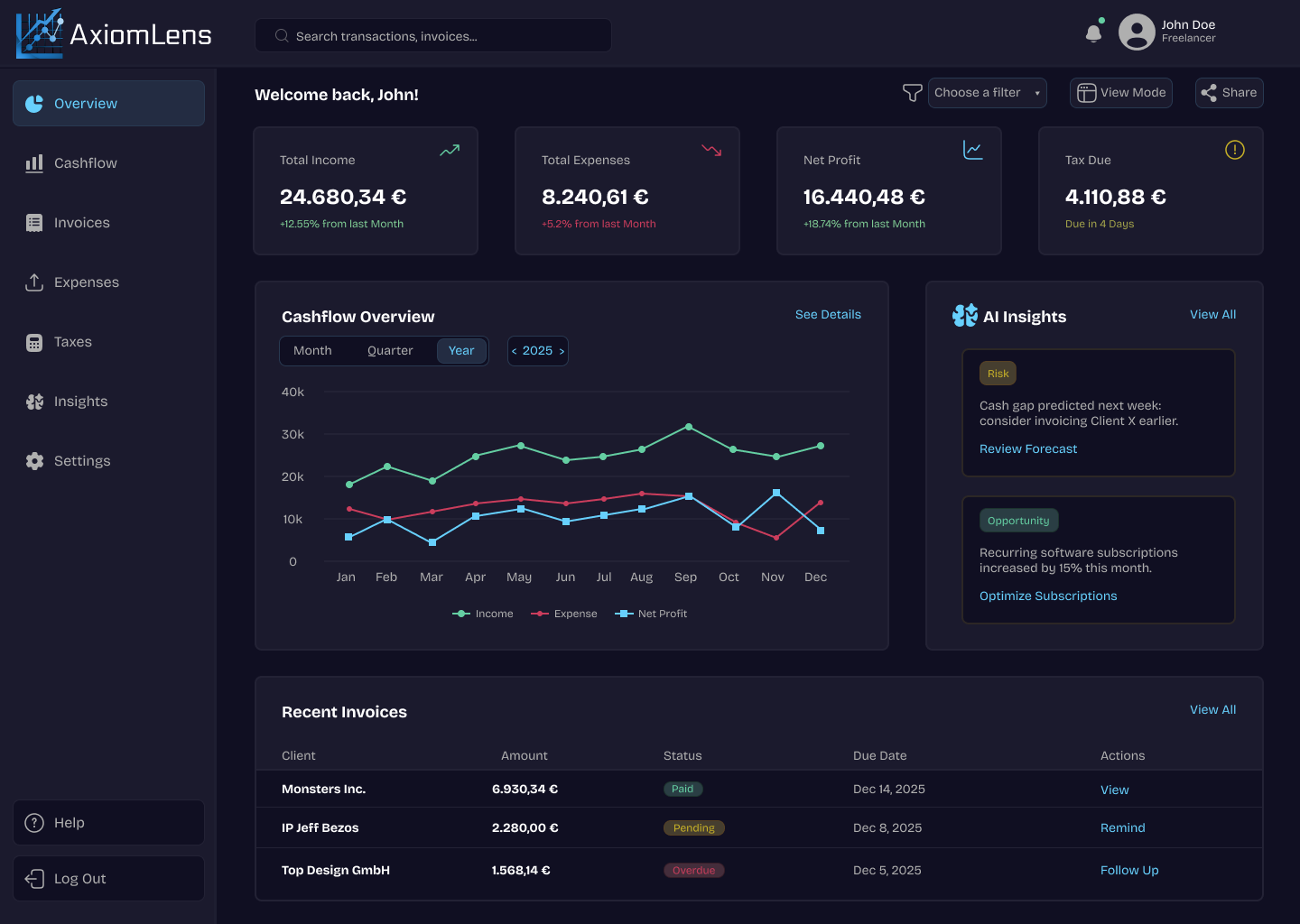Screen dimensions: 1300x924
Task: Go to previous year with left chevron
Action: click(515, 352)
